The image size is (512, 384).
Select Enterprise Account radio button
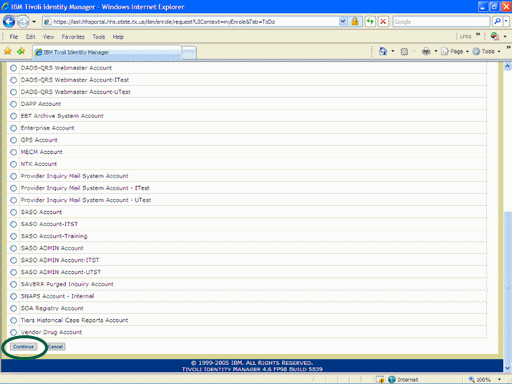pos(13,128)
